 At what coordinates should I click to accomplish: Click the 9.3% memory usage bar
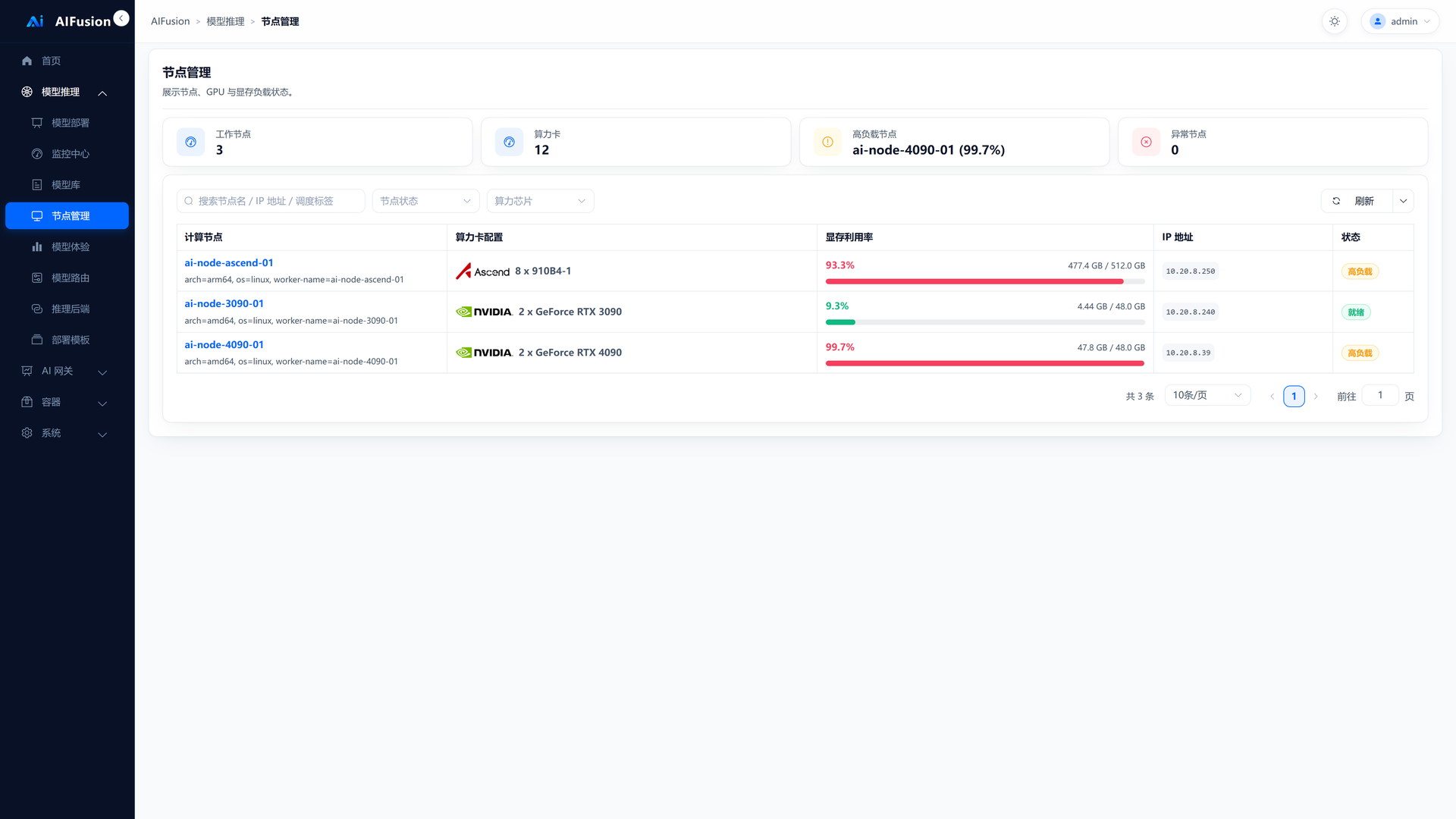[985, 322]
